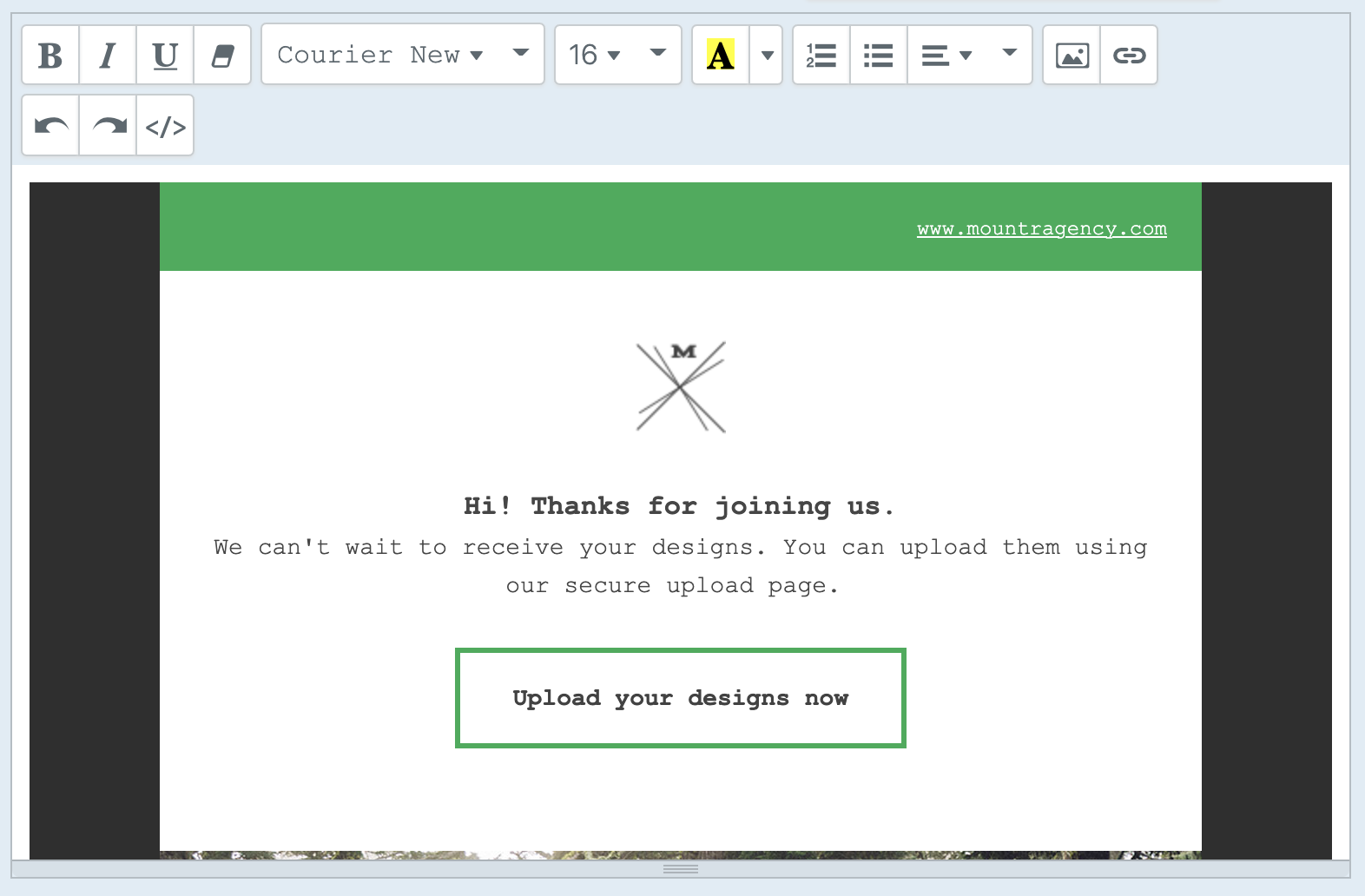Undo the last edit
This screenshot has width=1365, height=896.
point(50,126)
